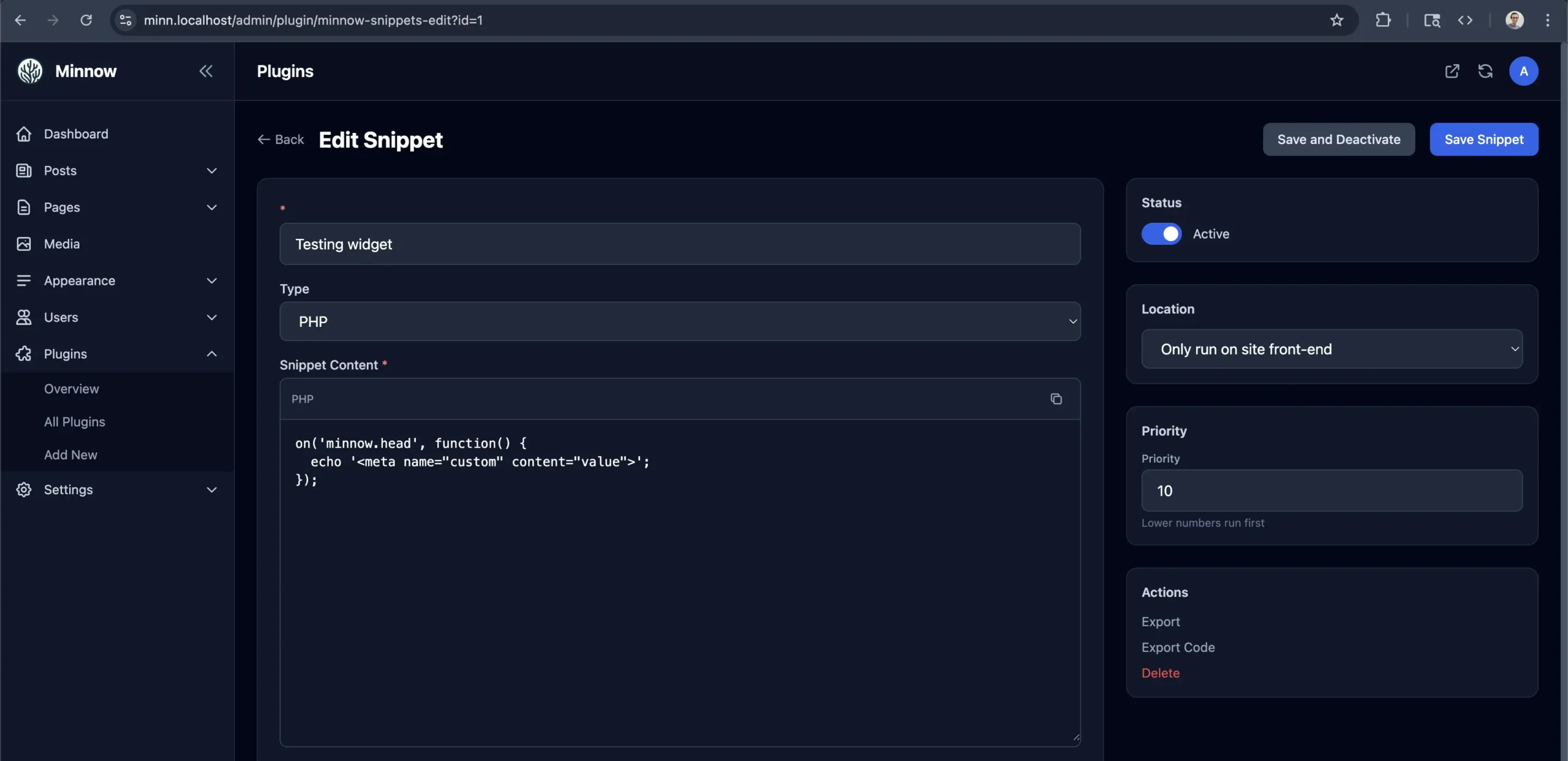Click the Minnow logo icon

tap(29, 71)
